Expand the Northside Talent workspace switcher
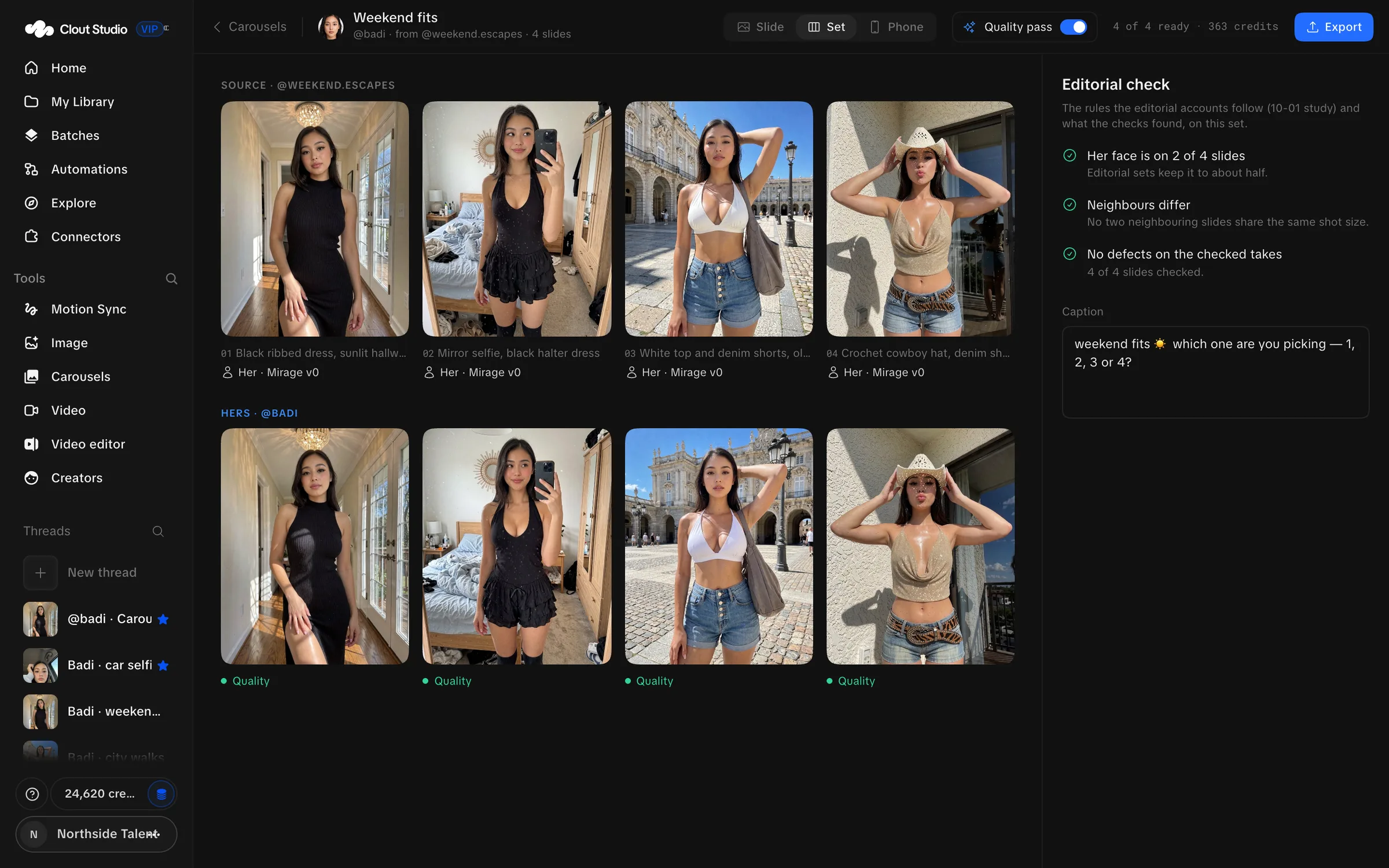This screenshot has width=1389, height=868. (96, 834)
